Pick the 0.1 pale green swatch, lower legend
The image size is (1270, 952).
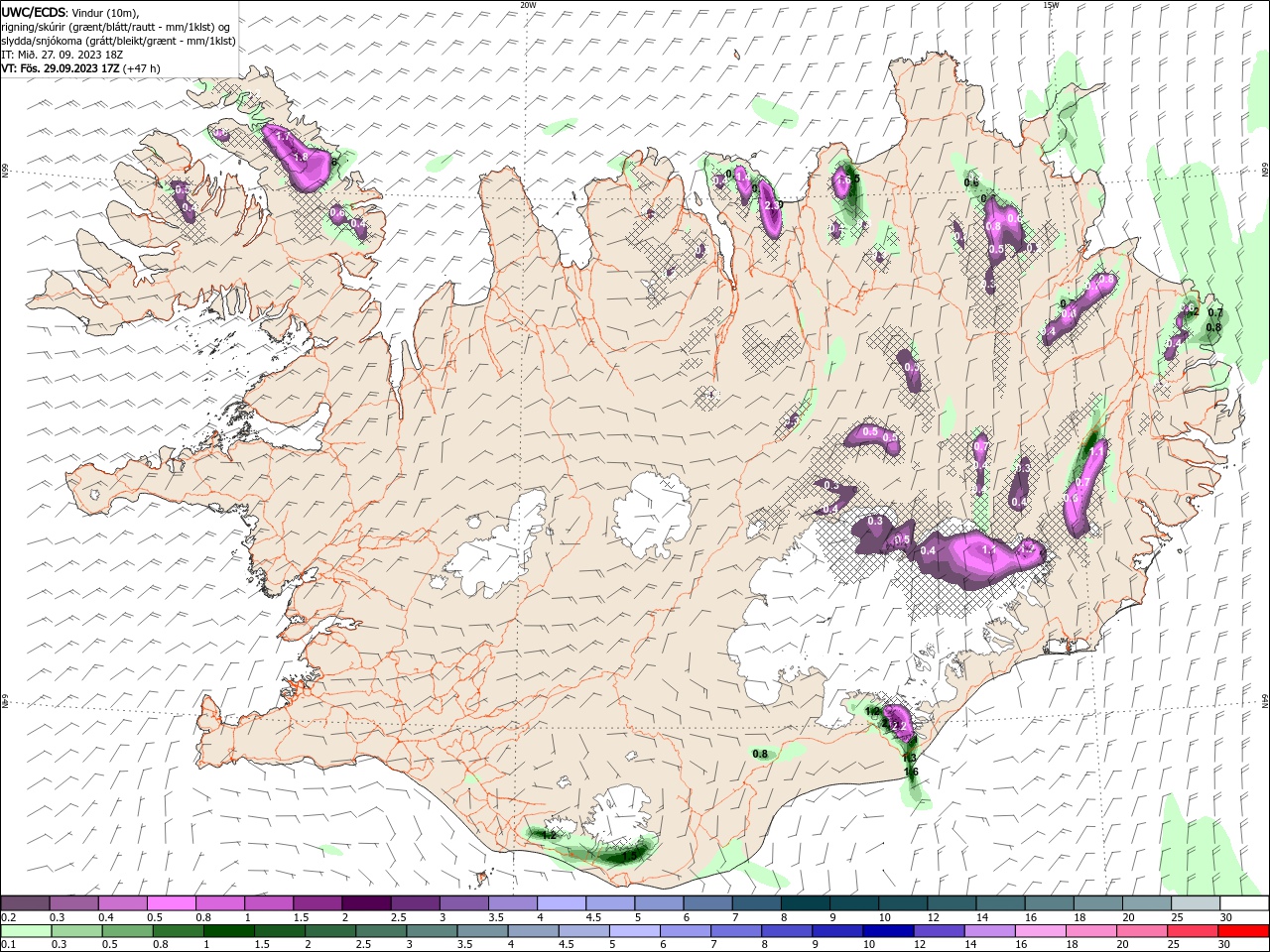[x=26, y=931]
